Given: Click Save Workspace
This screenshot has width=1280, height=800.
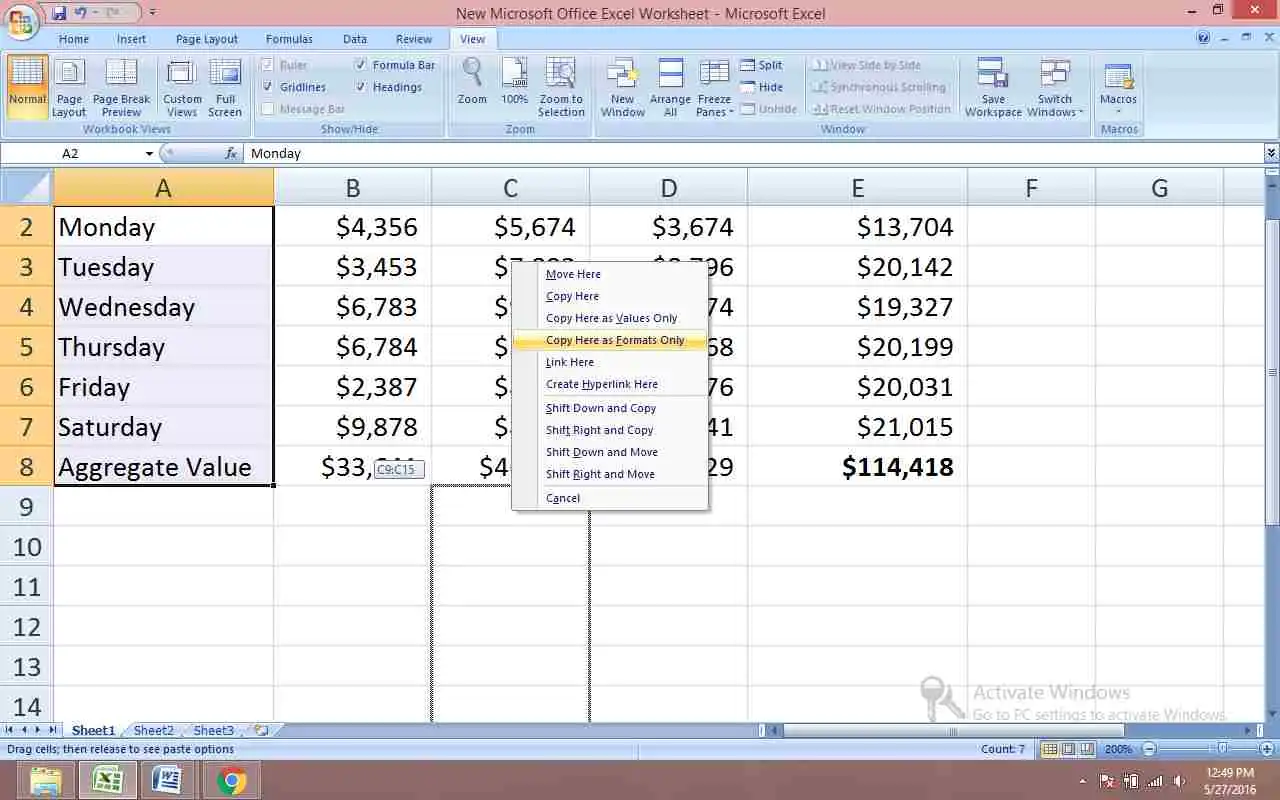Looking at the screenshot, I should pos(993,87).
